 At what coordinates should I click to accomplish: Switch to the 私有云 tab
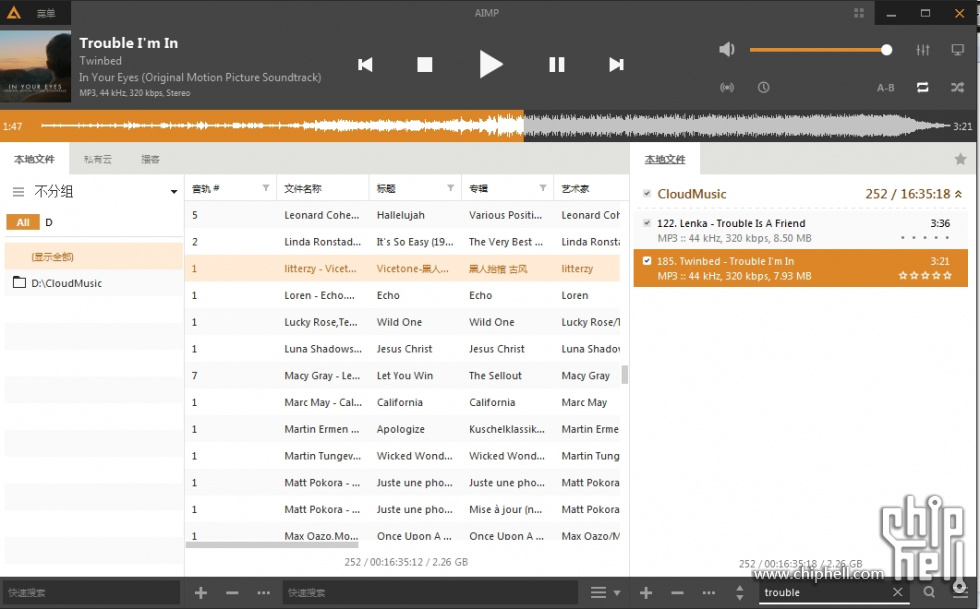[98, 159]
